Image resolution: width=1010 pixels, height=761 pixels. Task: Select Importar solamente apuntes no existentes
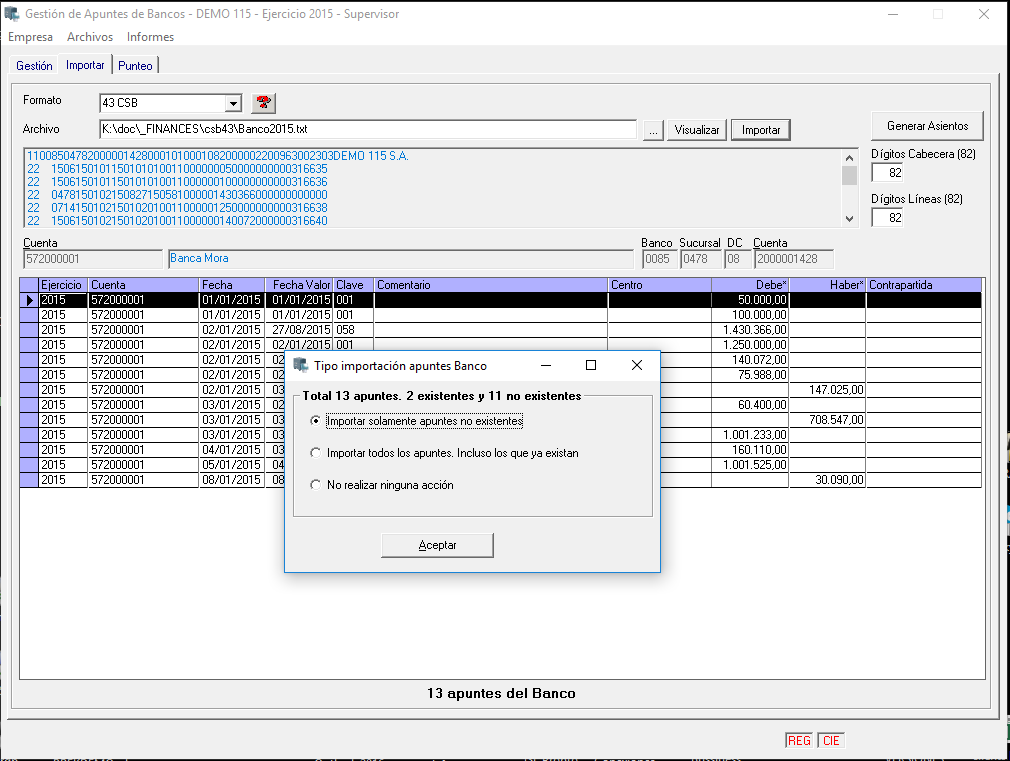click(x=316, y=422)
